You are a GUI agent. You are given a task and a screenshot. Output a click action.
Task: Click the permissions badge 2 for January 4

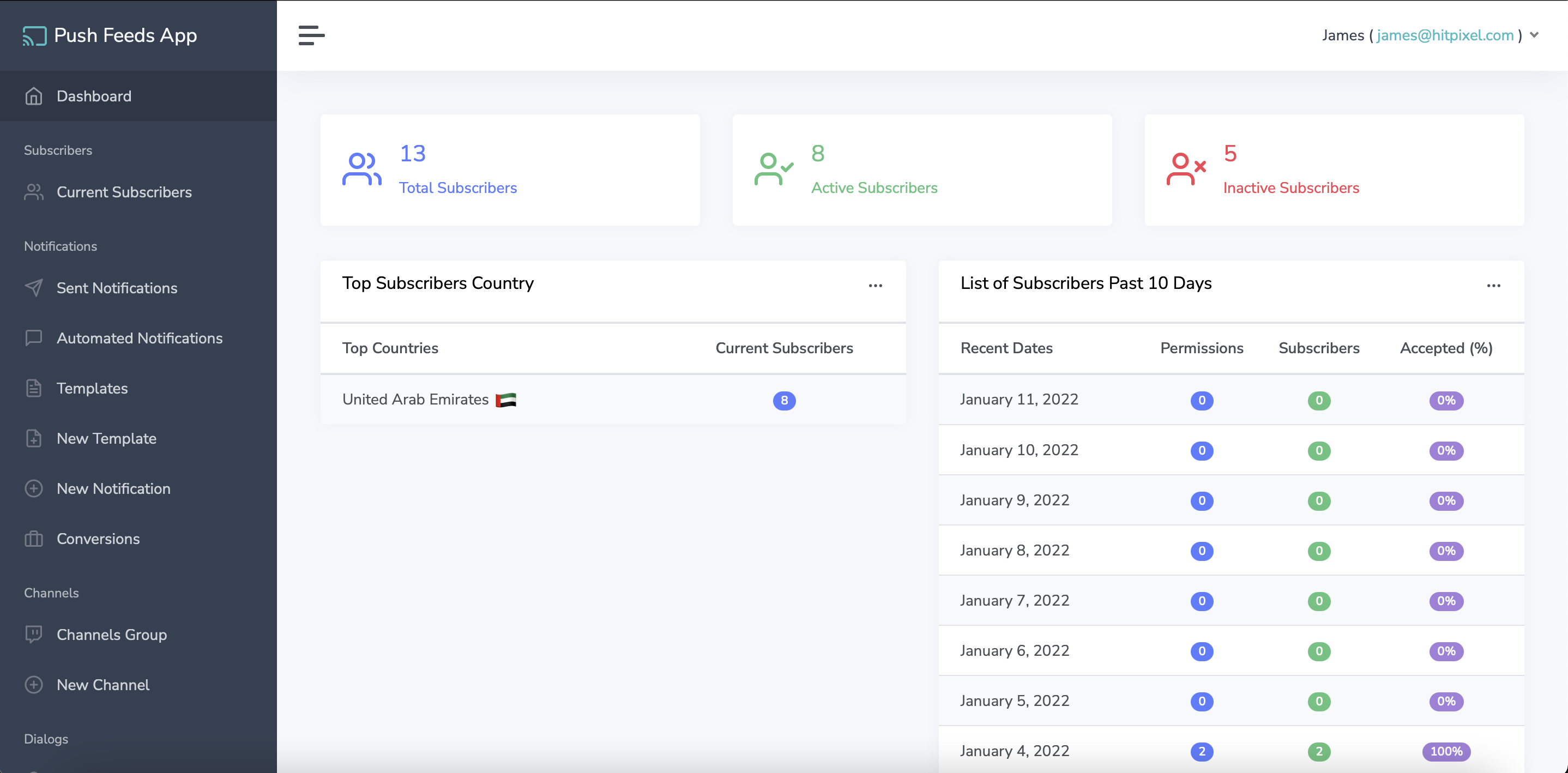(1202, 752)
